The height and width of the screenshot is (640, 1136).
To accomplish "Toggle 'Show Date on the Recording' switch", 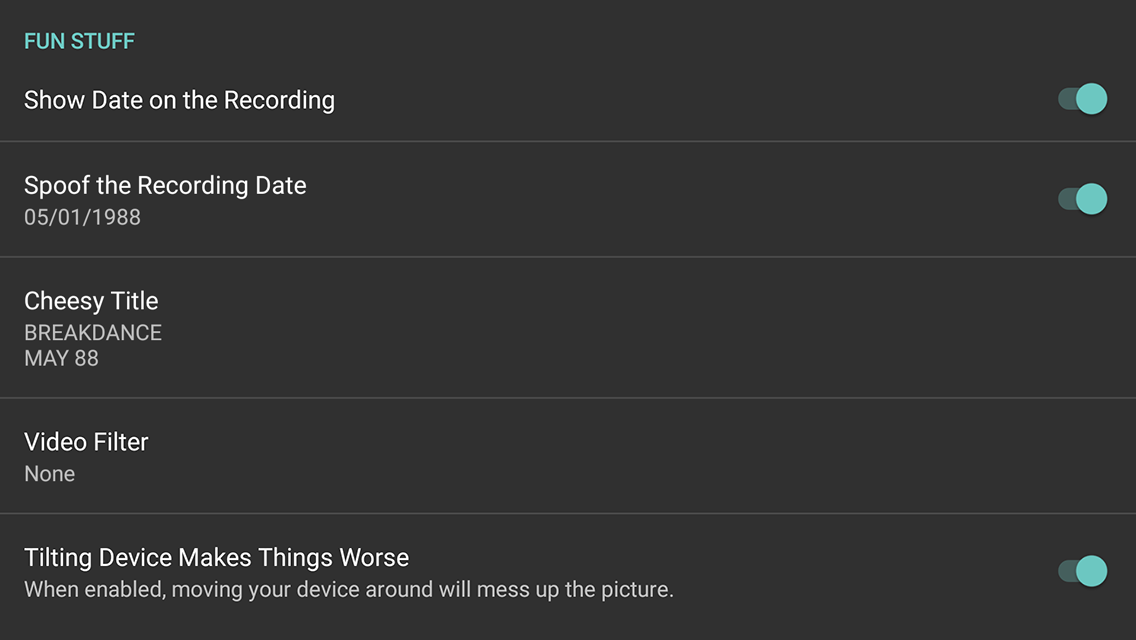I will click(x=1081, y=99).
